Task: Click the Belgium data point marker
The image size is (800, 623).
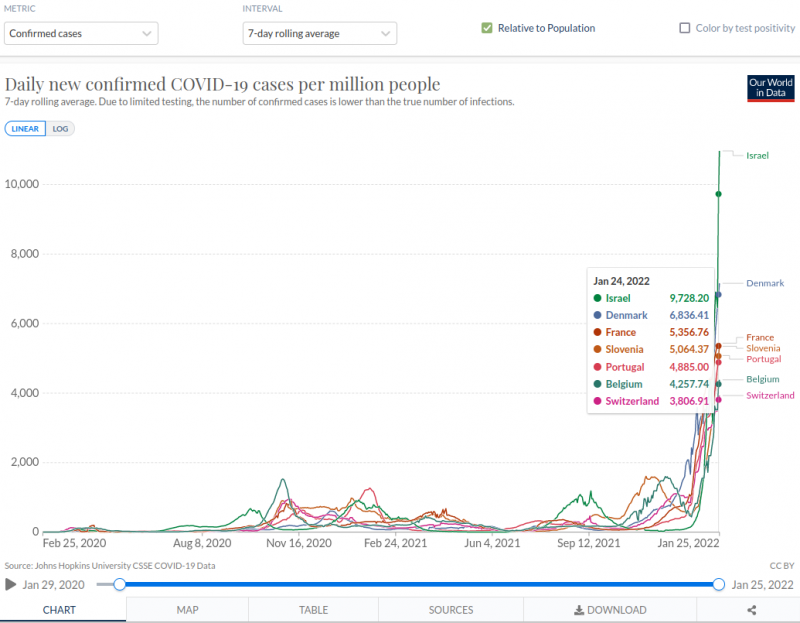Action: click(718, 384)
